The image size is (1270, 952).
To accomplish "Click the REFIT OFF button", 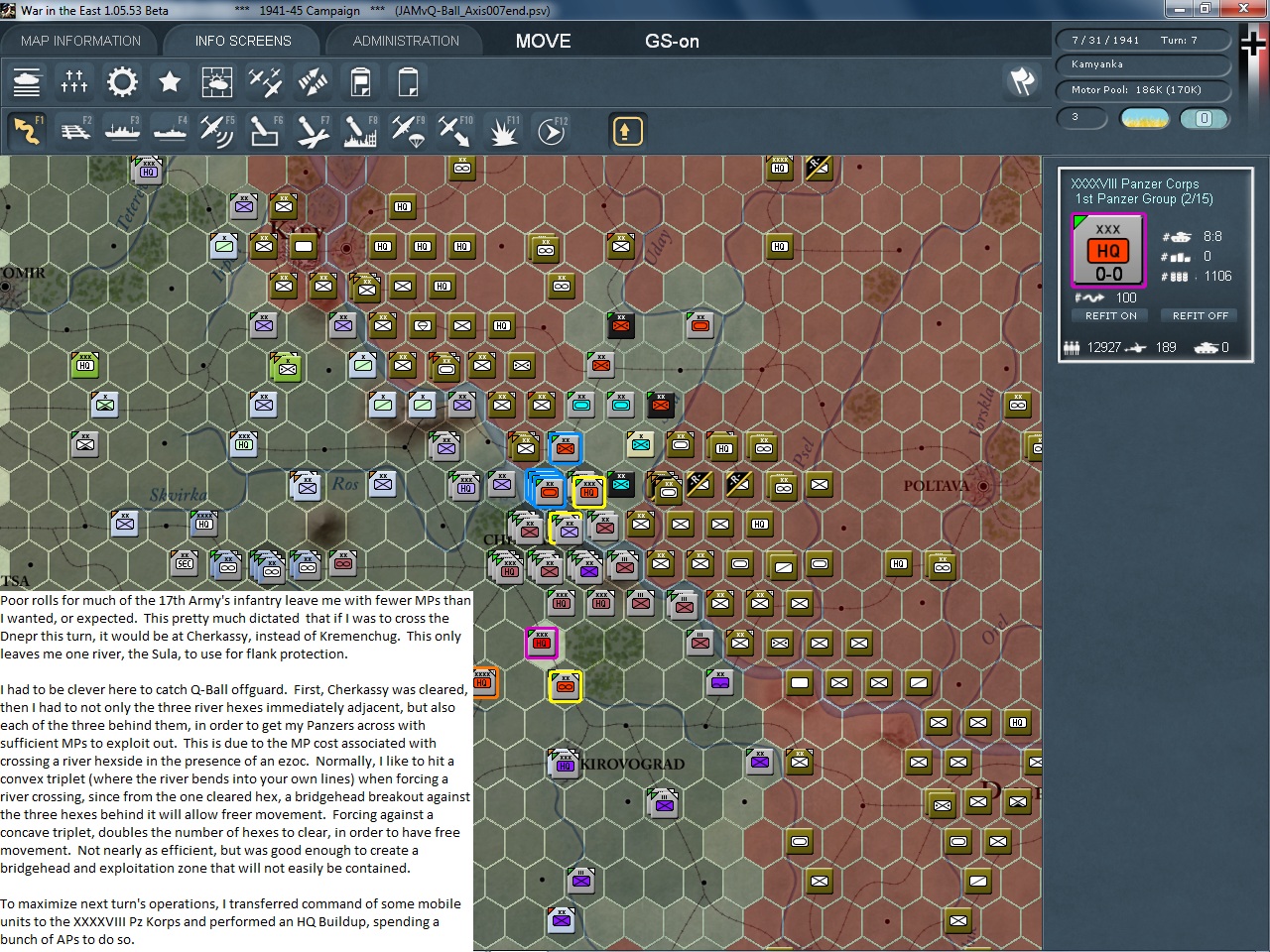I will coord(1200,315).
